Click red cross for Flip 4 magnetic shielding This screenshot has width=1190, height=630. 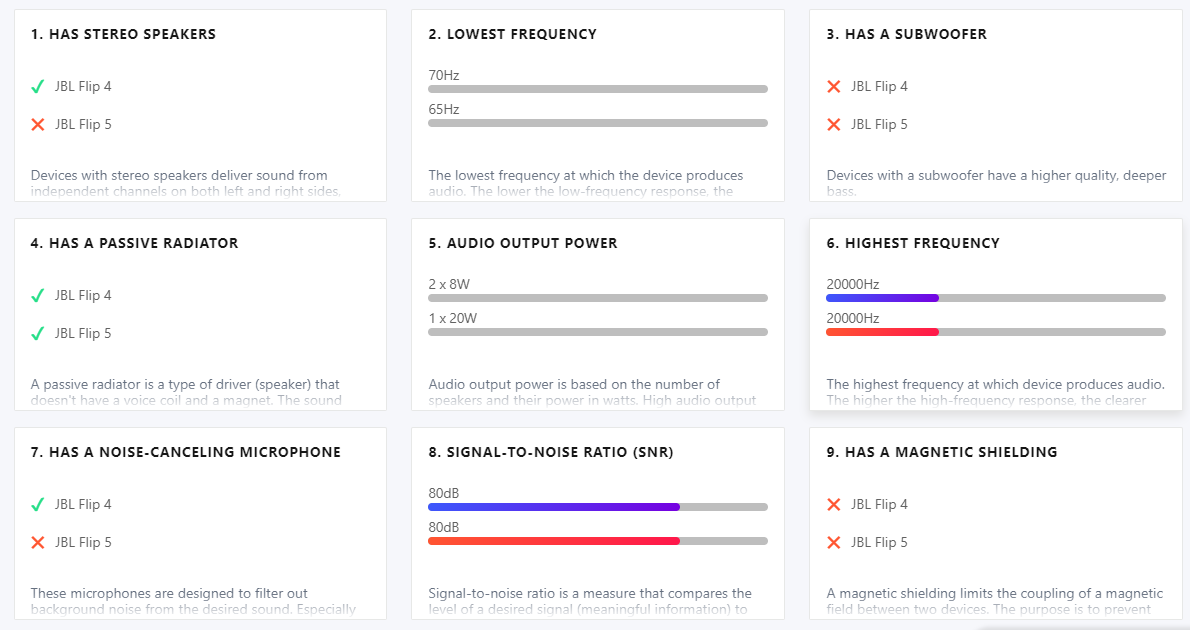click(x=834, y=505)
